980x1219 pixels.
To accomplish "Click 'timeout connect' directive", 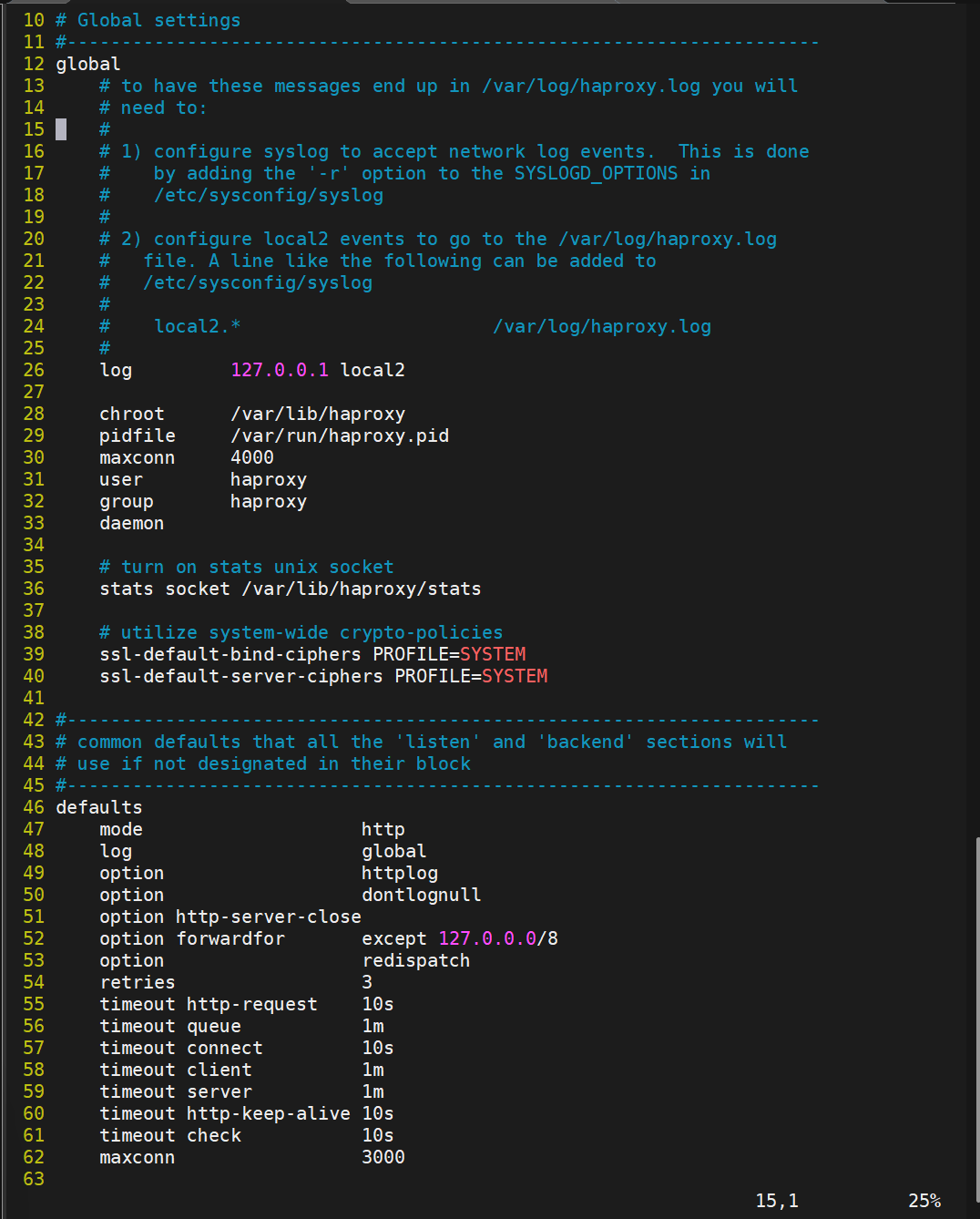I will 181,1048.
